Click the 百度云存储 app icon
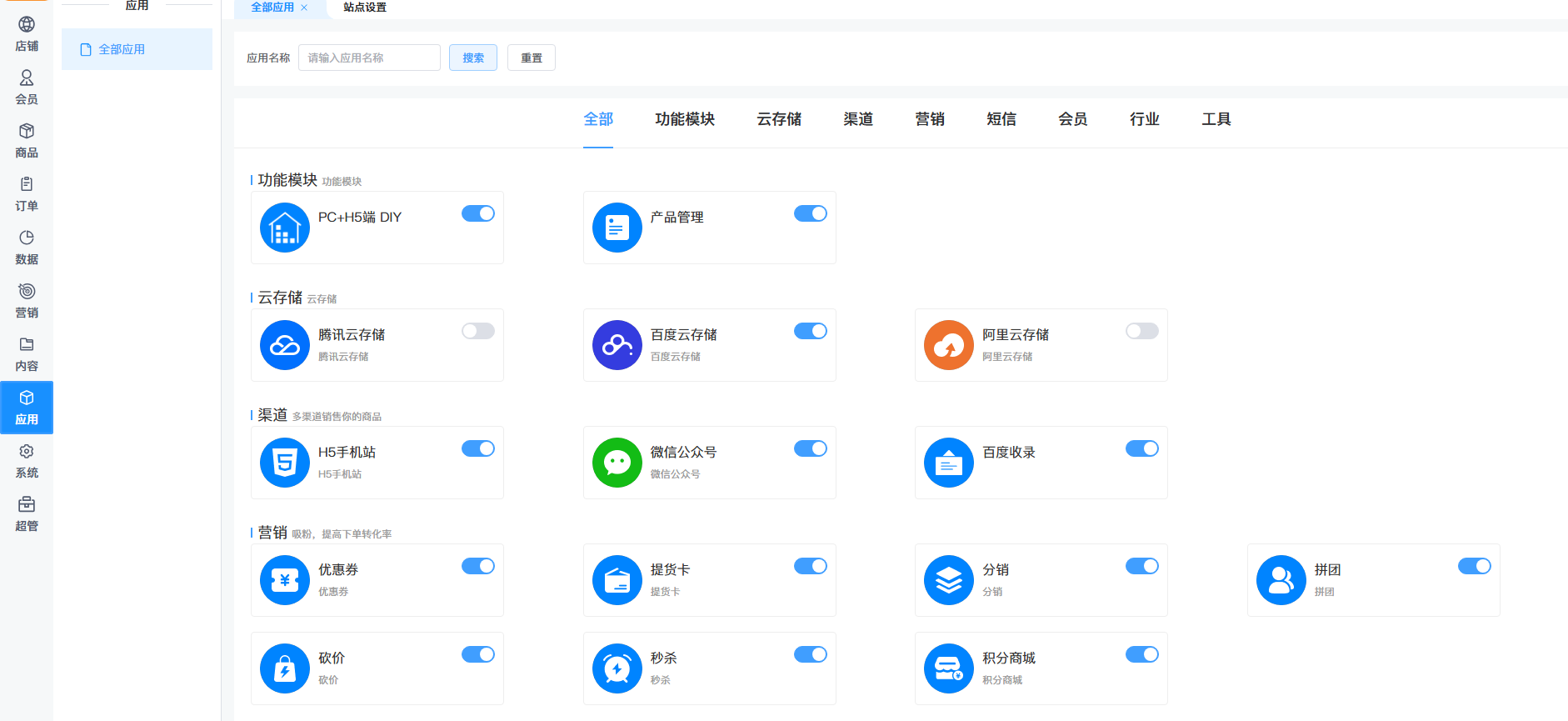The width and height of the screenshot is (1568, 721). pos(617,345)
